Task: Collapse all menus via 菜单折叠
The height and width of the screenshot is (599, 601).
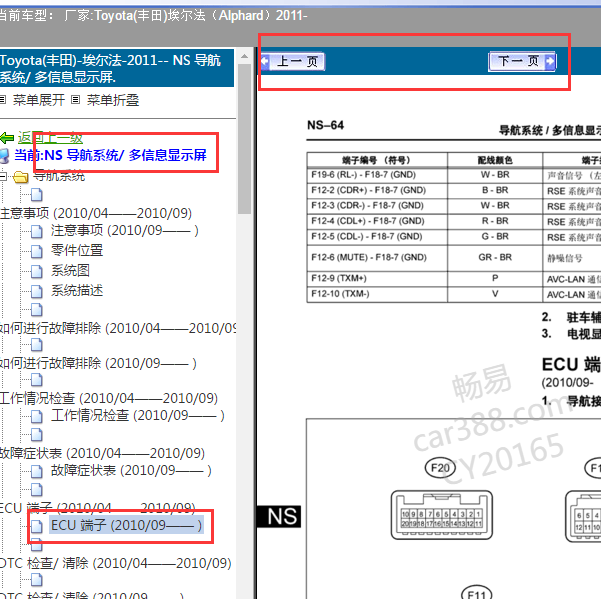Action: [113, 100]
